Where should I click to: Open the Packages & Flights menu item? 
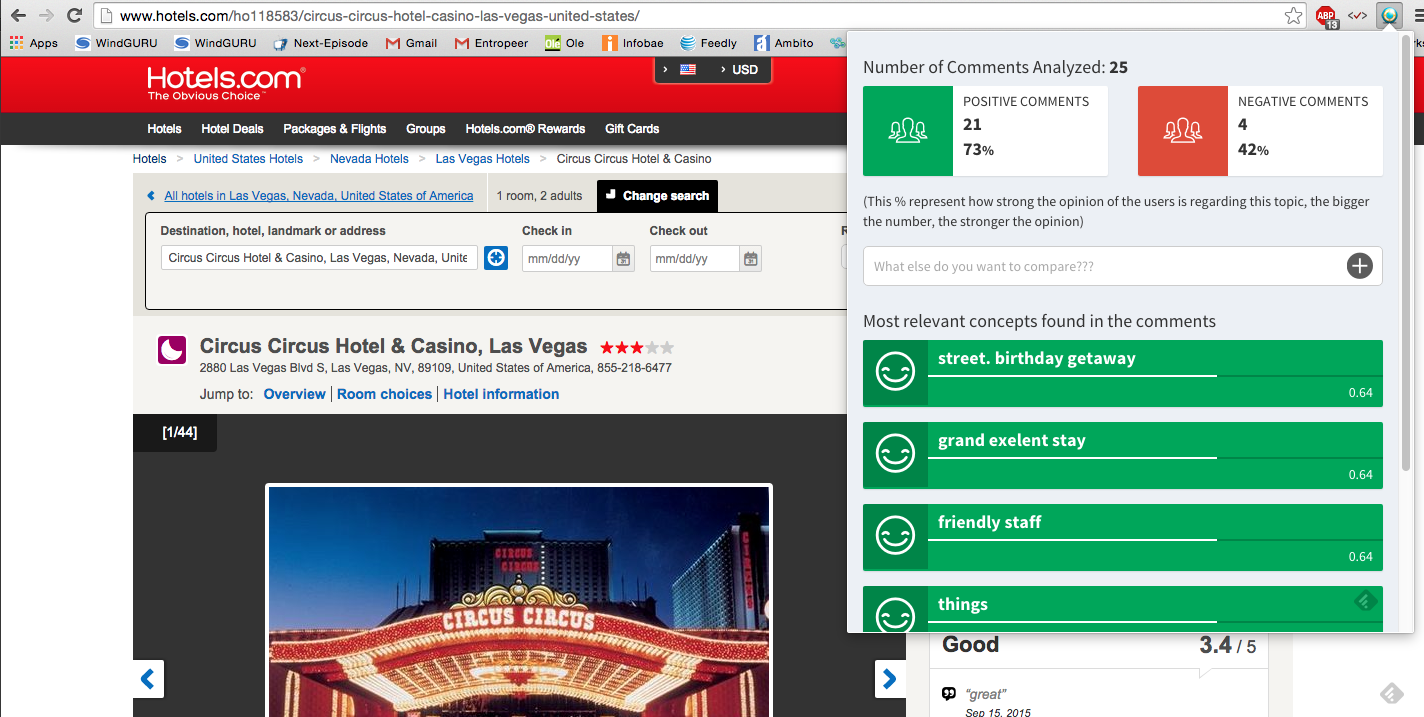334,129
